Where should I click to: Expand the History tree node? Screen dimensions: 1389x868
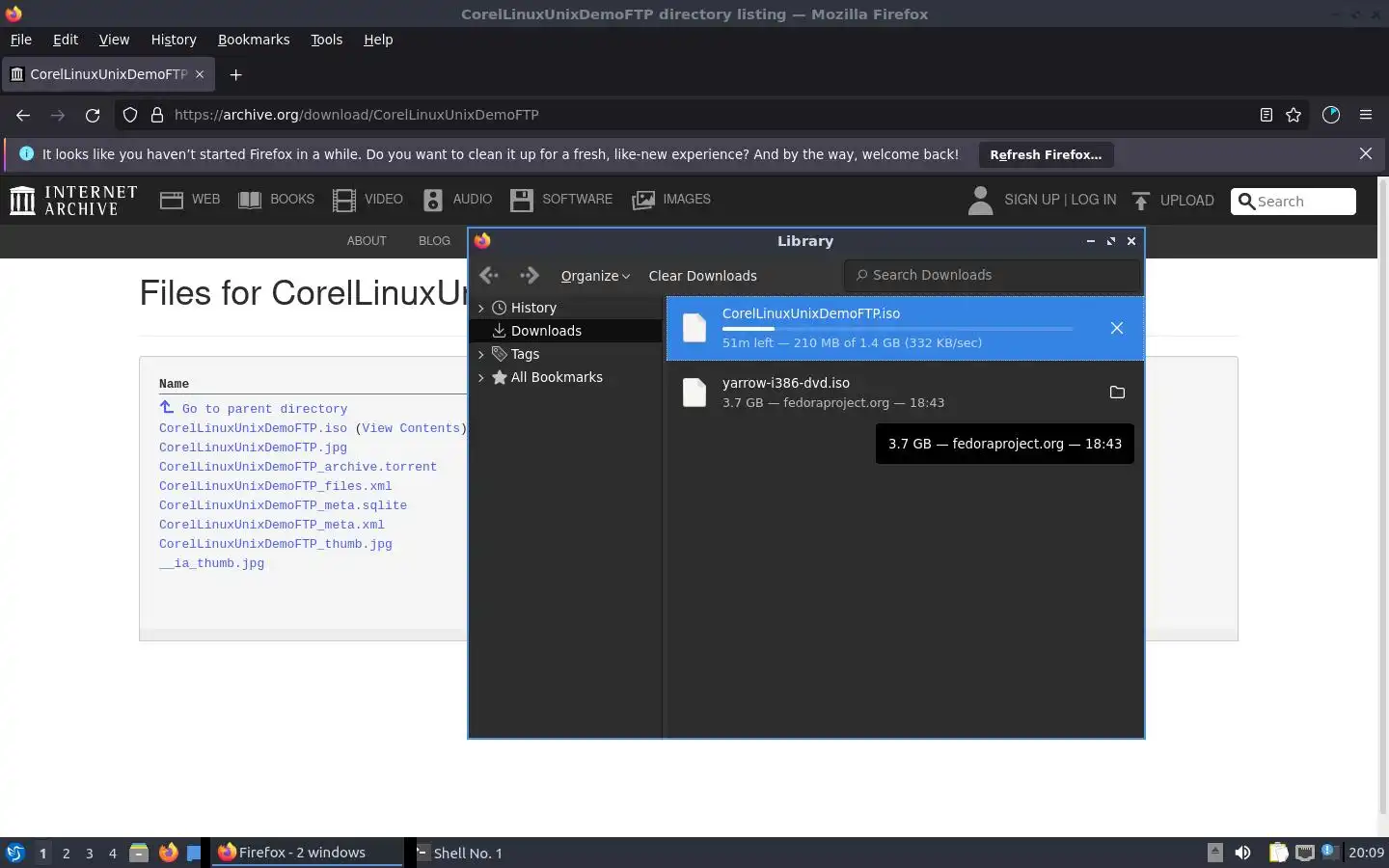point(480,308)
